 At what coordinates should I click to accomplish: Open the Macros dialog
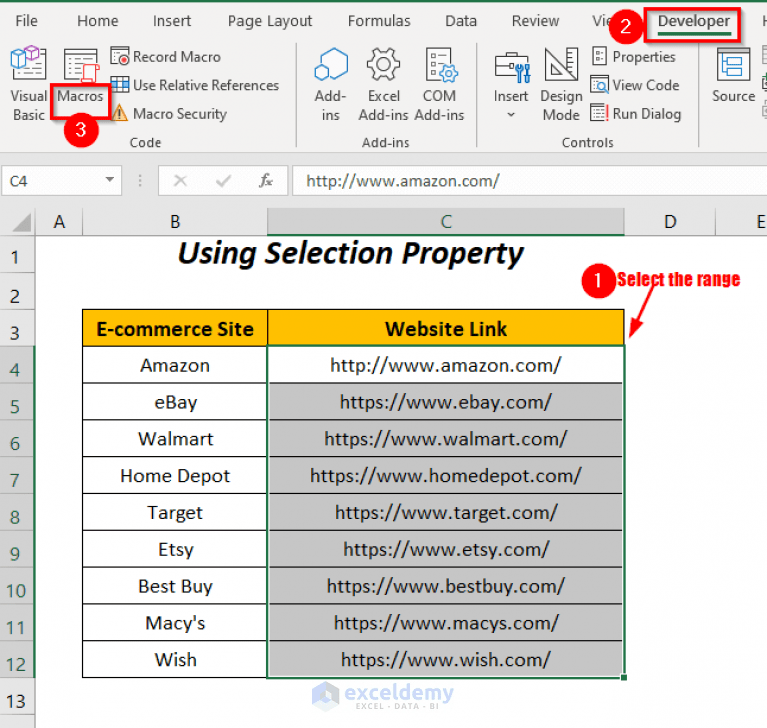(80, 78)
